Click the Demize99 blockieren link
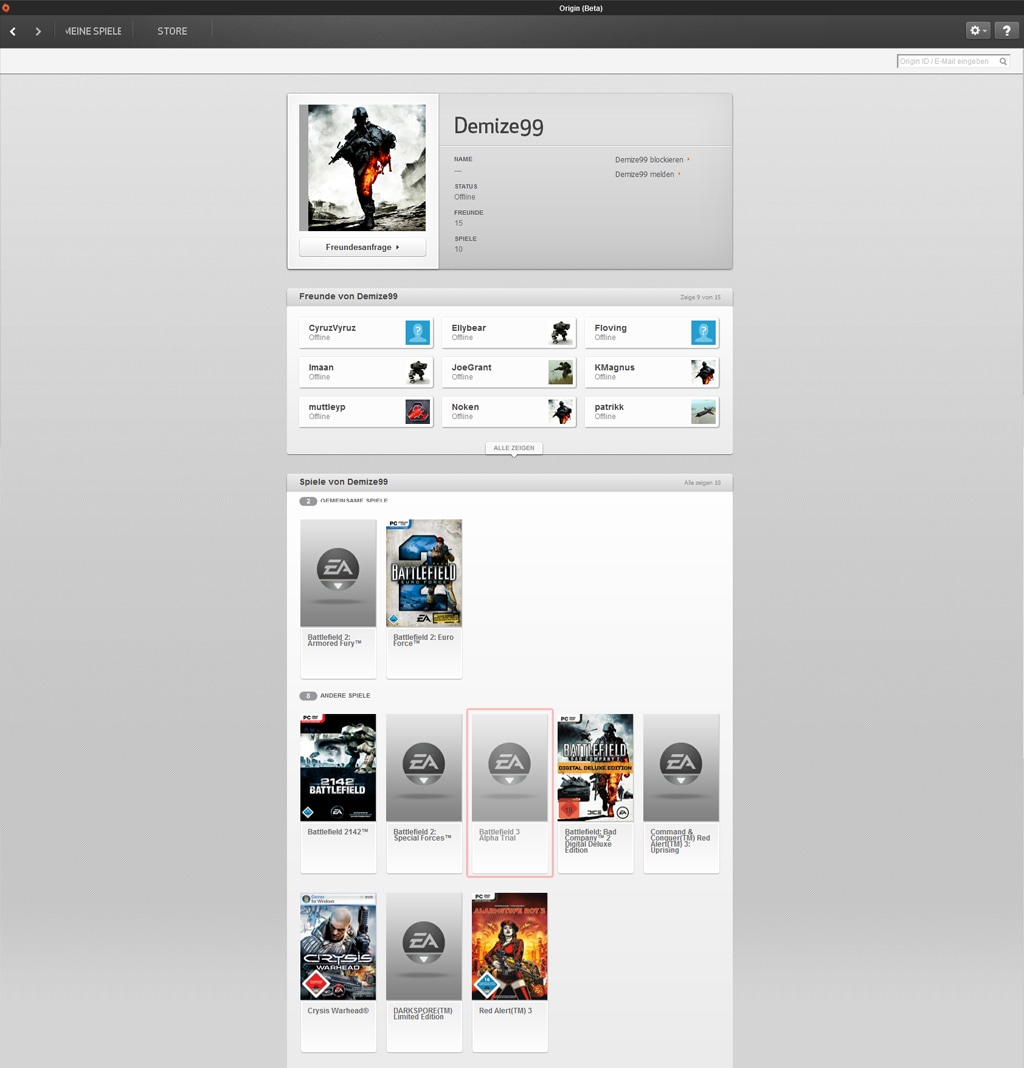This screenshot has height=1068, width=1024. 650,160
